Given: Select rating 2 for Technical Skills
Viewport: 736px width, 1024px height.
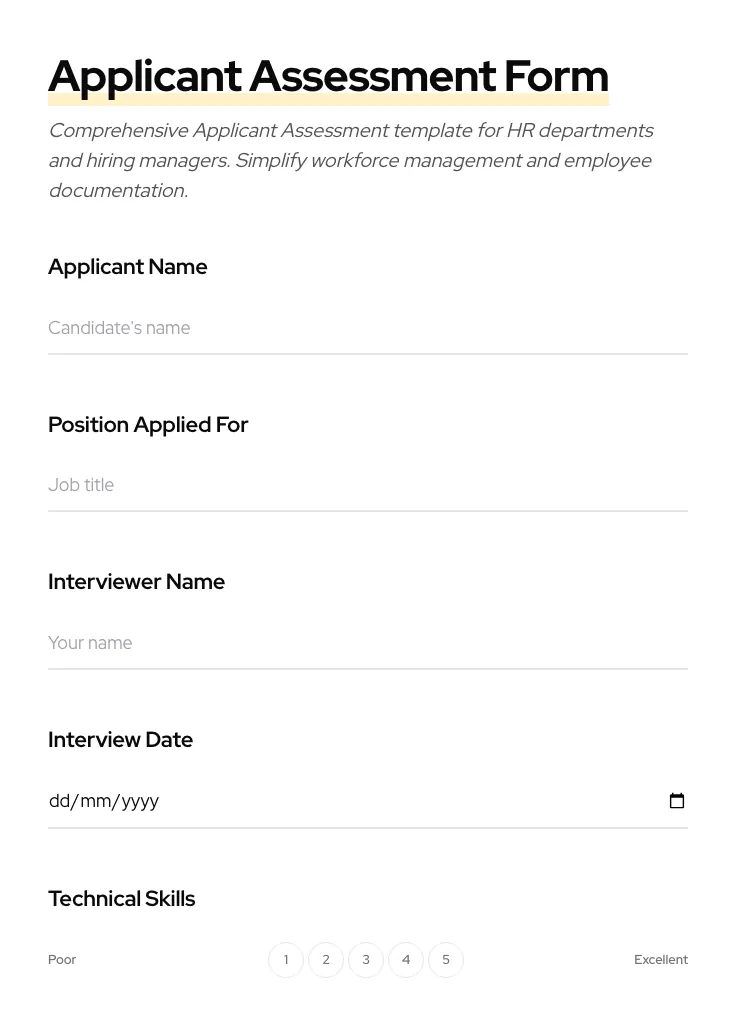Looking at the screenshot, I should (326, 959).
